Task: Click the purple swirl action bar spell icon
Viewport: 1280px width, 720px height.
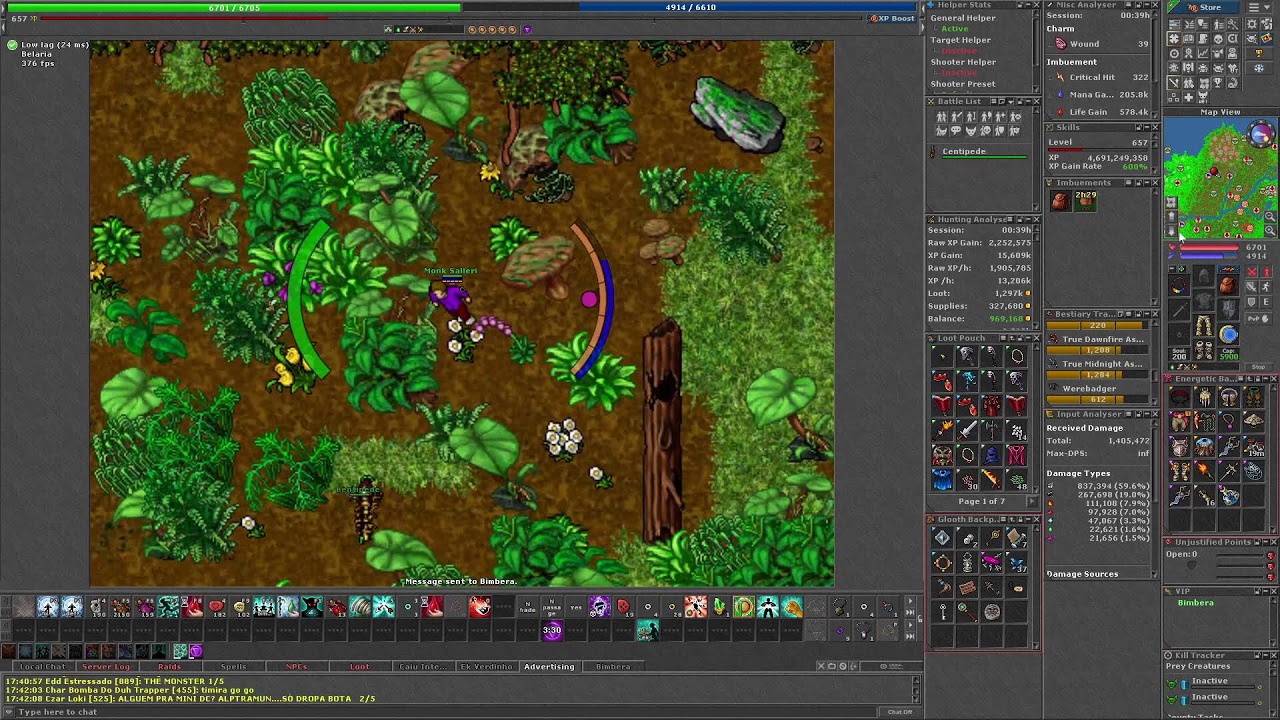Action: pos(600,606)
